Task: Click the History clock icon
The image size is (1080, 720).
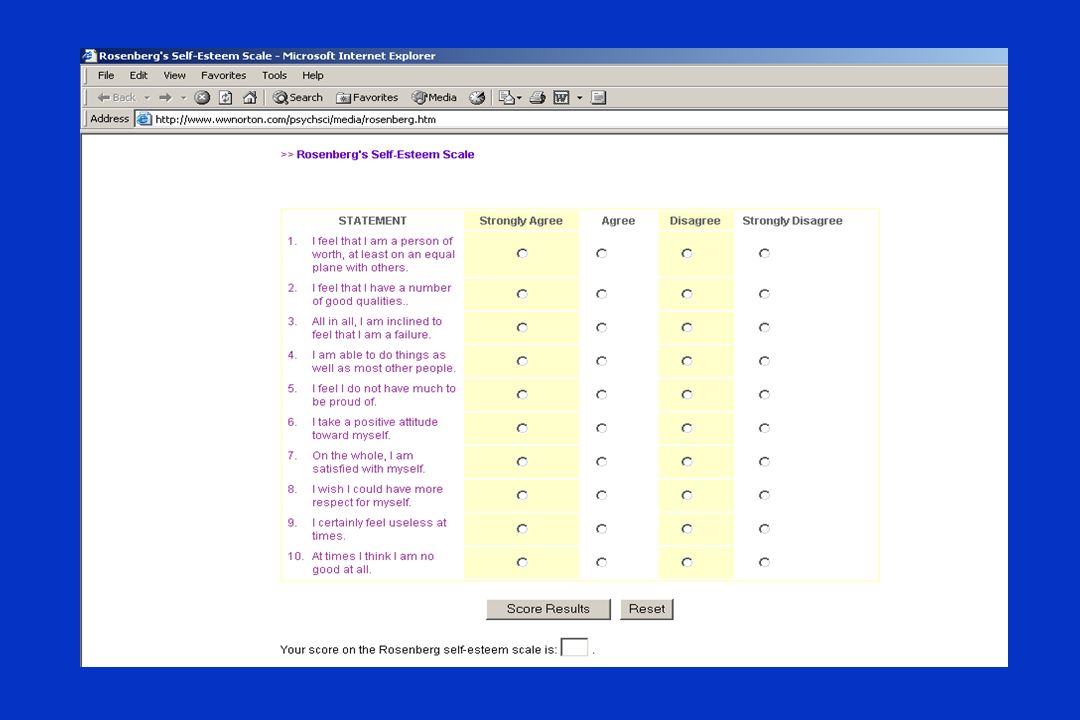Action: (x=477, y=98)
